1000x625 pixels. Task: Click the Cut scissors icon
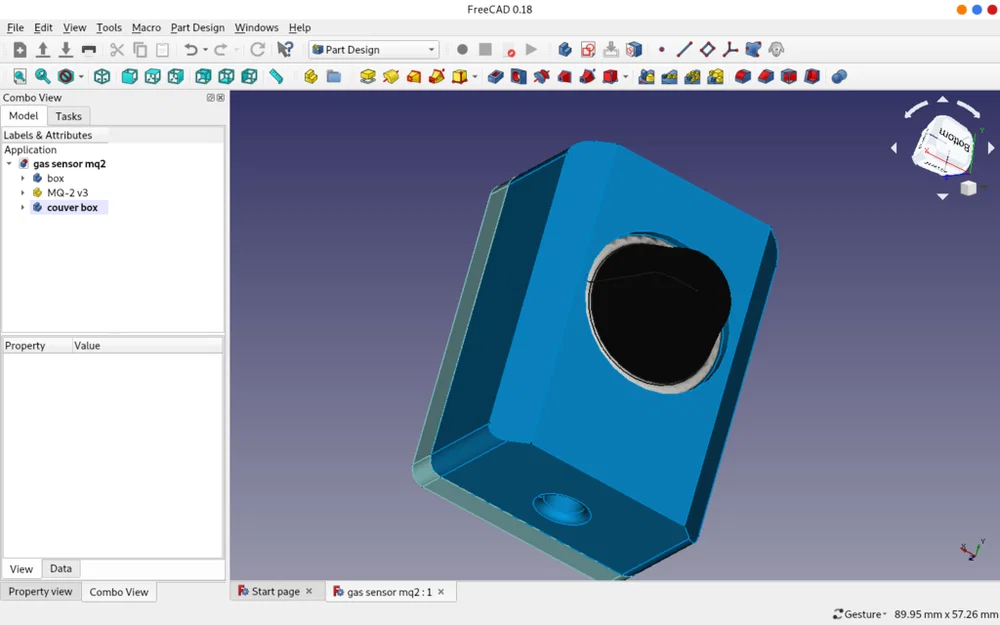pos(117,50)
